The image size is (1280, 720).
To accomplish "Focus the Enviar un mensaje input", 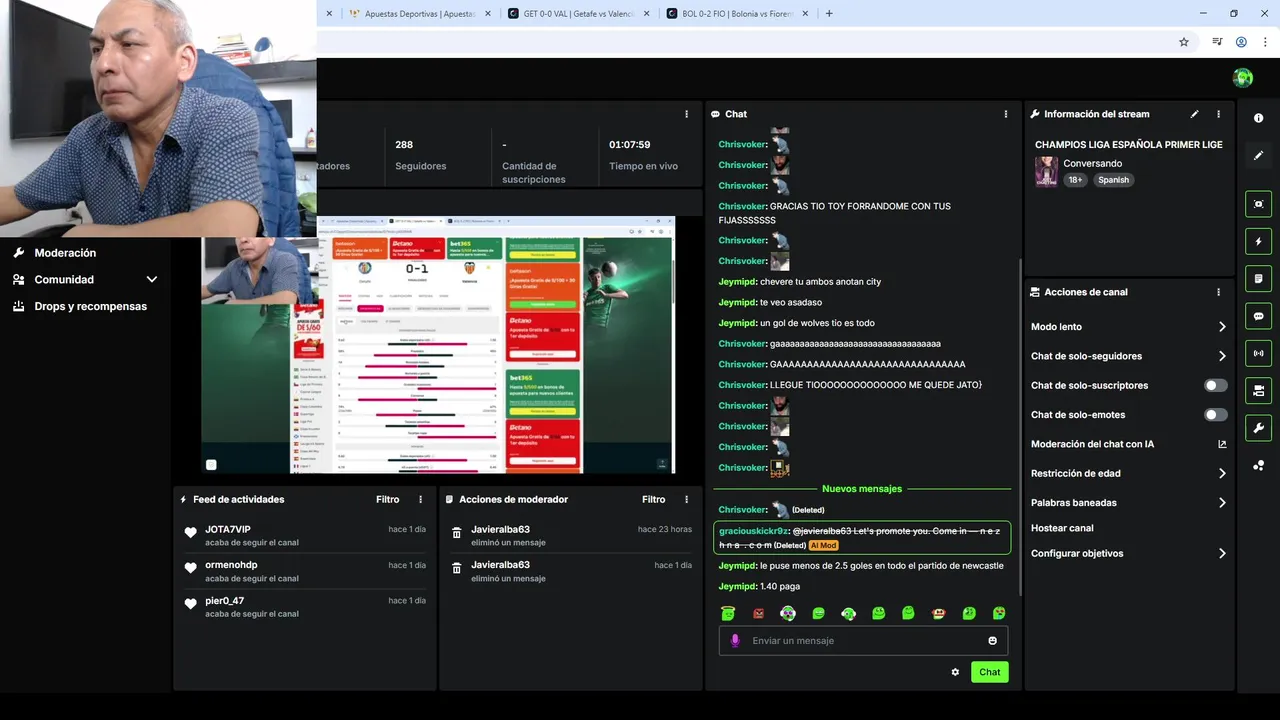I will (x=863, y=641).
